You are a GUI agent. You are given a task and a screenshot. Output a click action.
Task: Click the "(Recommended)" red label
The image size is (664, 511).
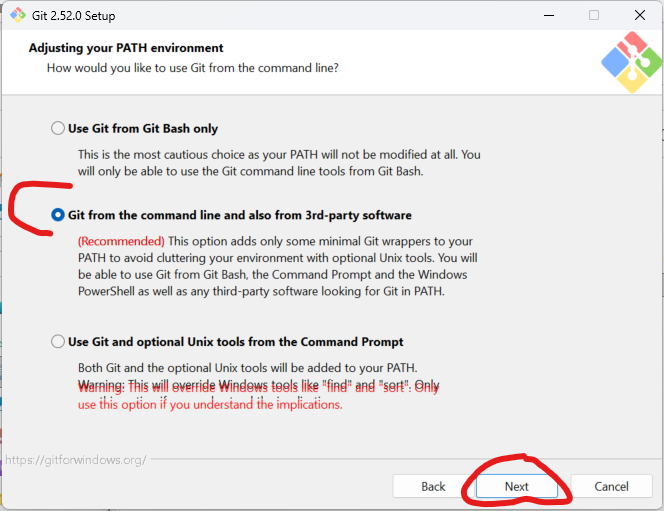tap(121, 241)
